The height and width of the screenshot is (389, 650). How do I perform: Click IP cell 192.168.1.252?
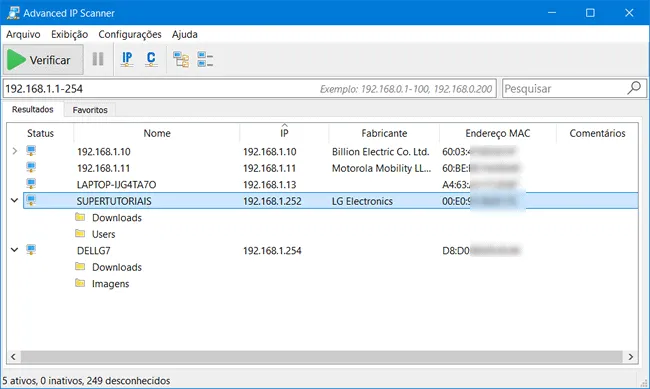tap(272, 201)
